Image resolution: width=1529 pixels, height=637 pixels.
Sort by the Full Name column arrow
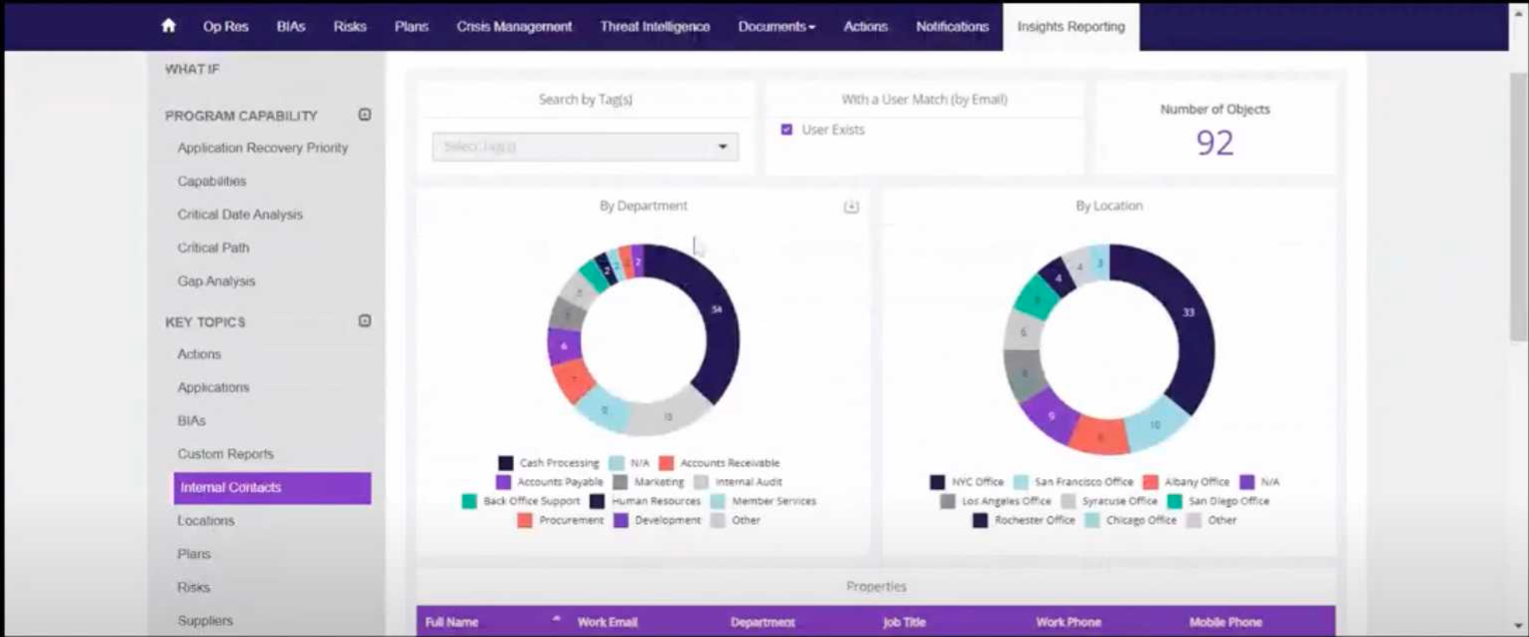coord(556,621)
